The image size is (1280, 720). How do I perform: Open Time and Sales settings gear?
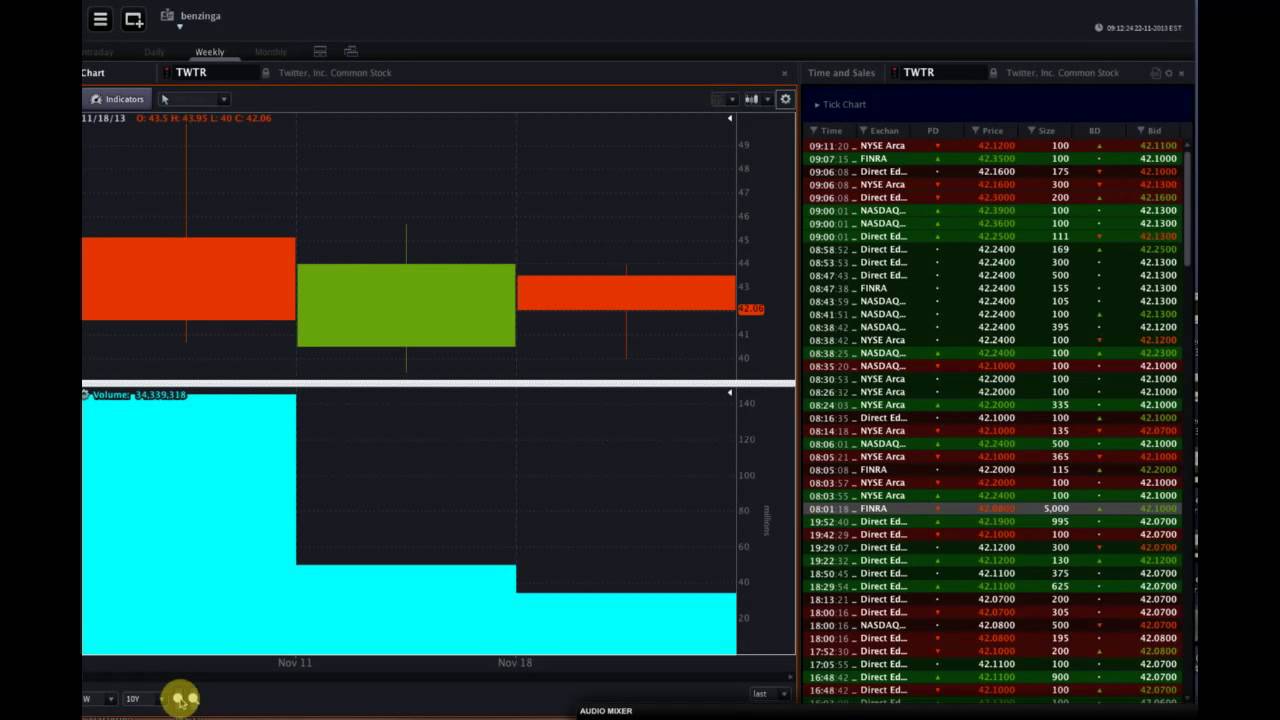pos(1169,73)
